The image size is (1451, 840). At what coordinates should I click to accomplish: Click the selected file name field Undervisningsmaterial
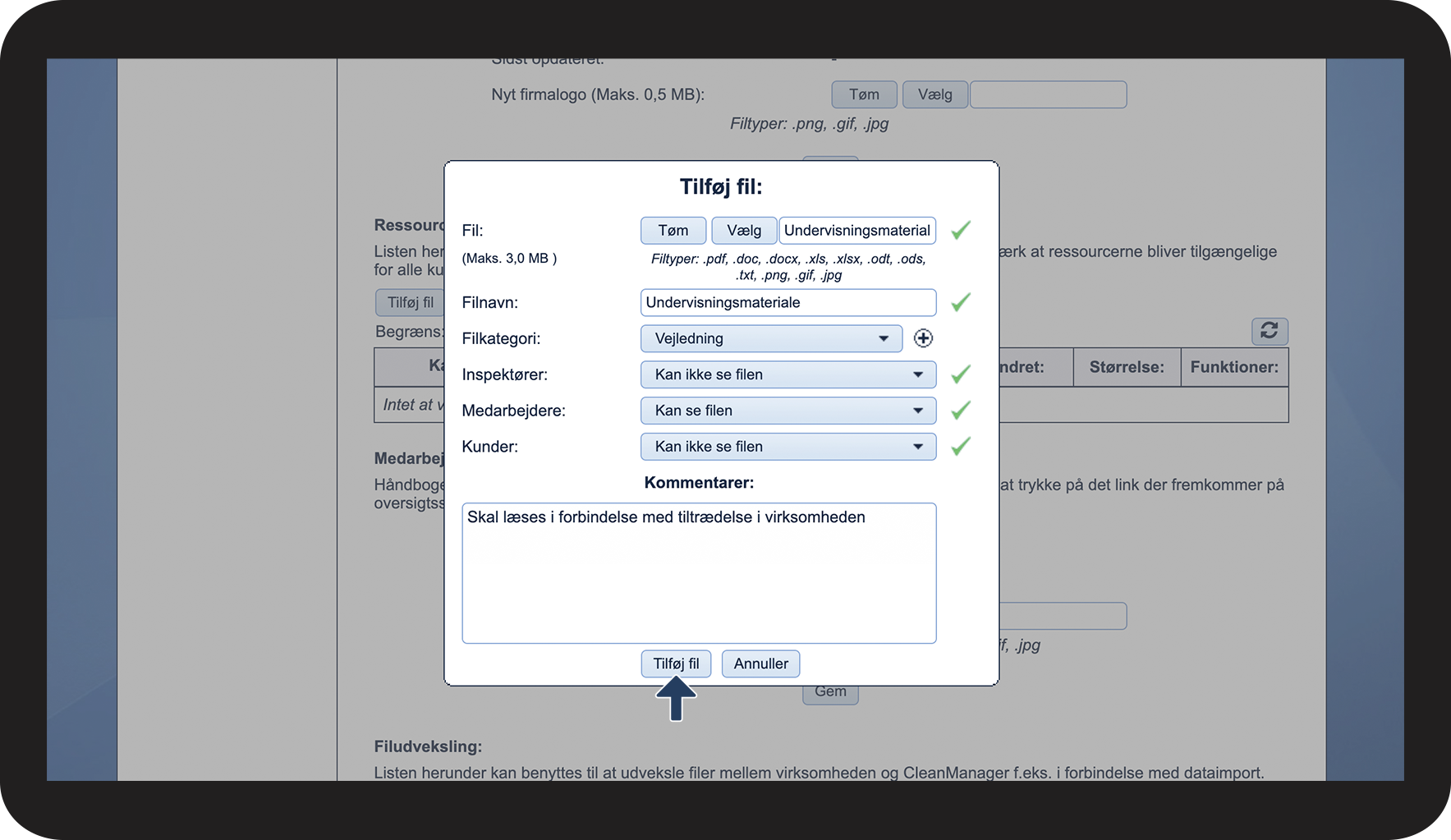coord(856,231)
